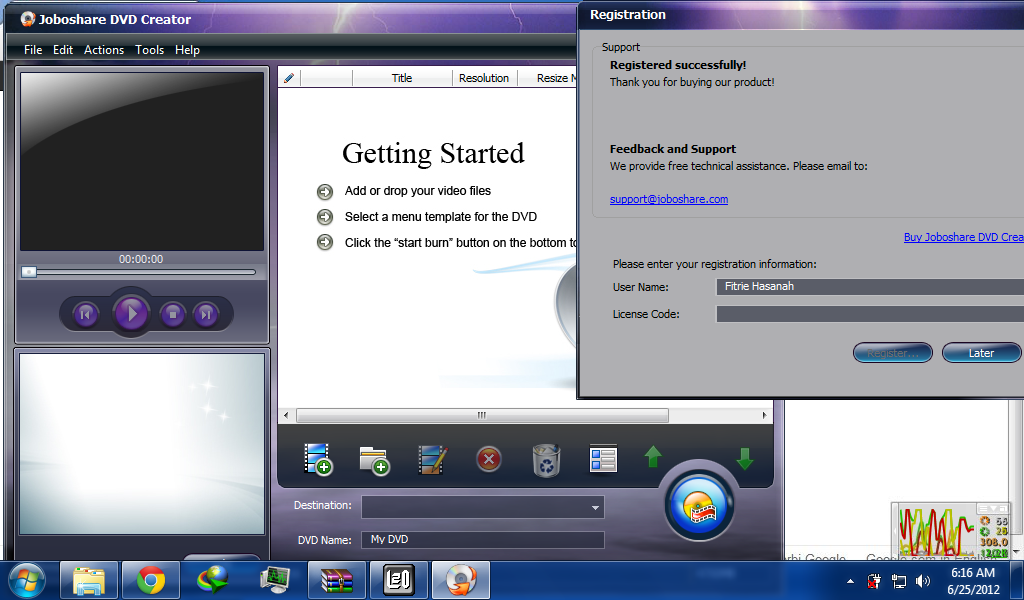Open the support@joboshare.com email link

coord(669,199)
